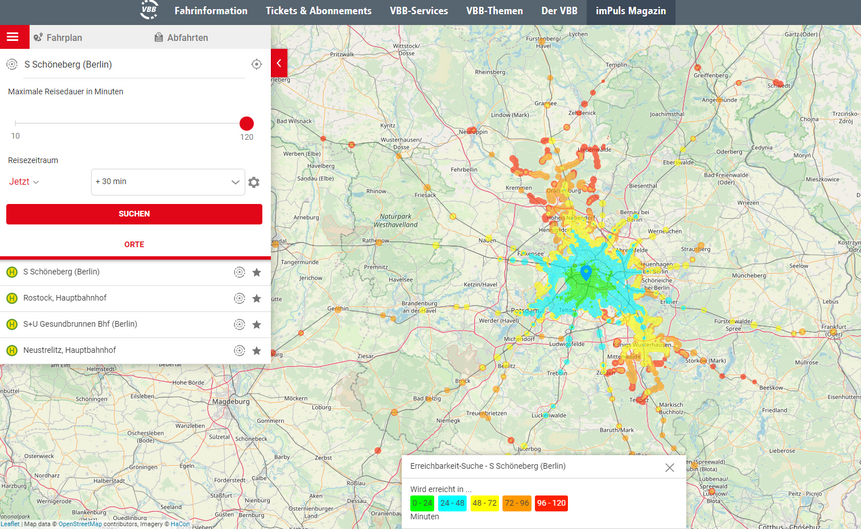
Task: Close the Erreichbarkeit-Suche legend popup
Action: tap(669, 467)
